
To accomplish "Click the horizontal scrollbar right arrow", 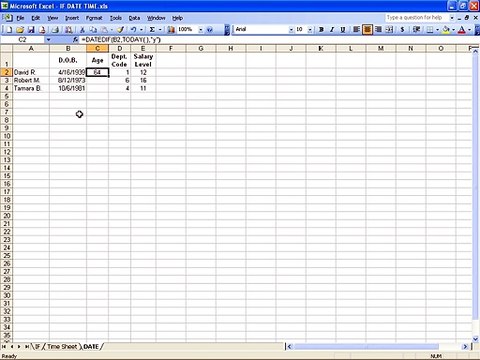I will point(465,347).
